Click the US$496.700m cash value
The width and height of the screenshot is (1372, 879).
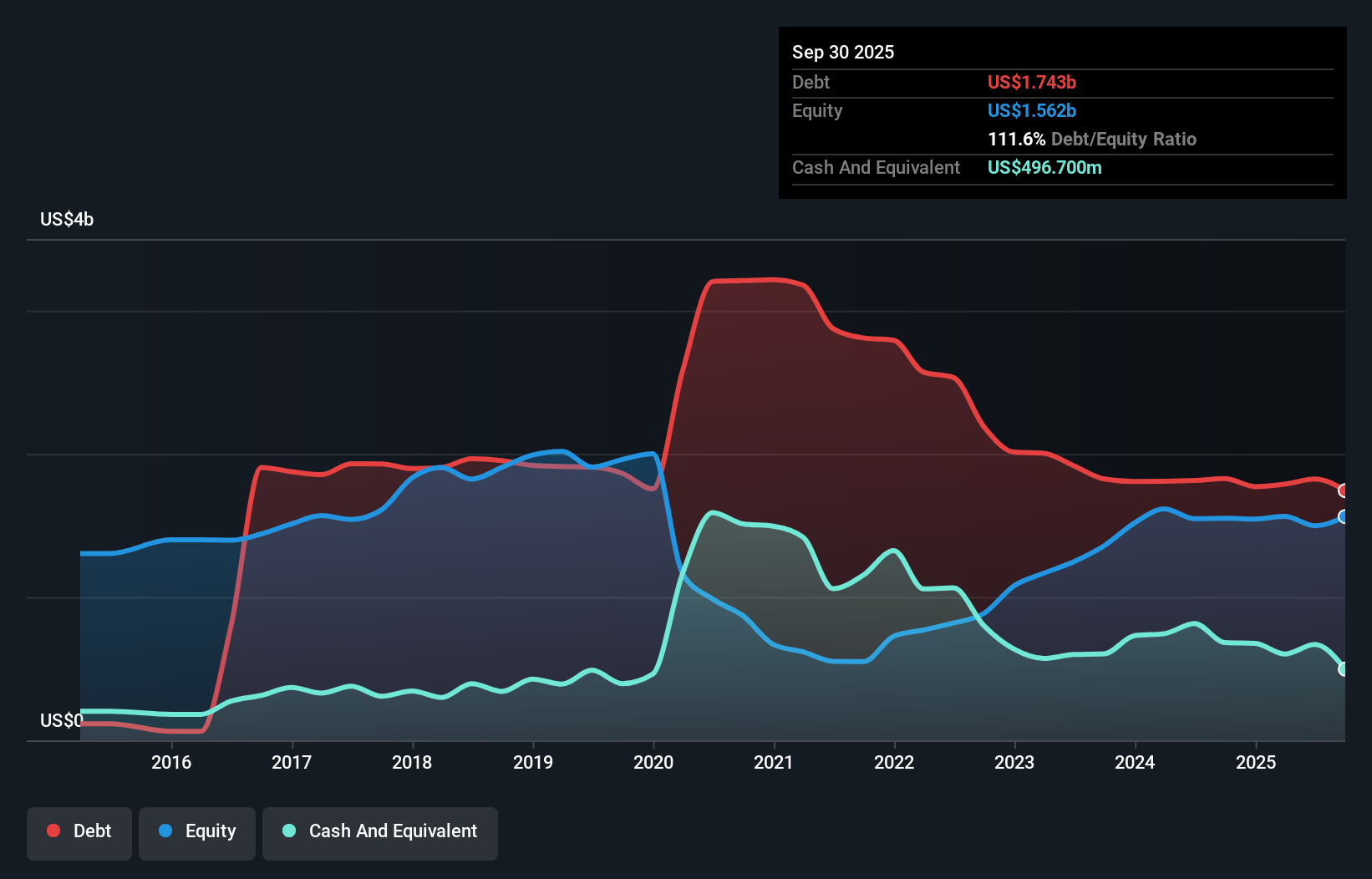(1044, 168)
